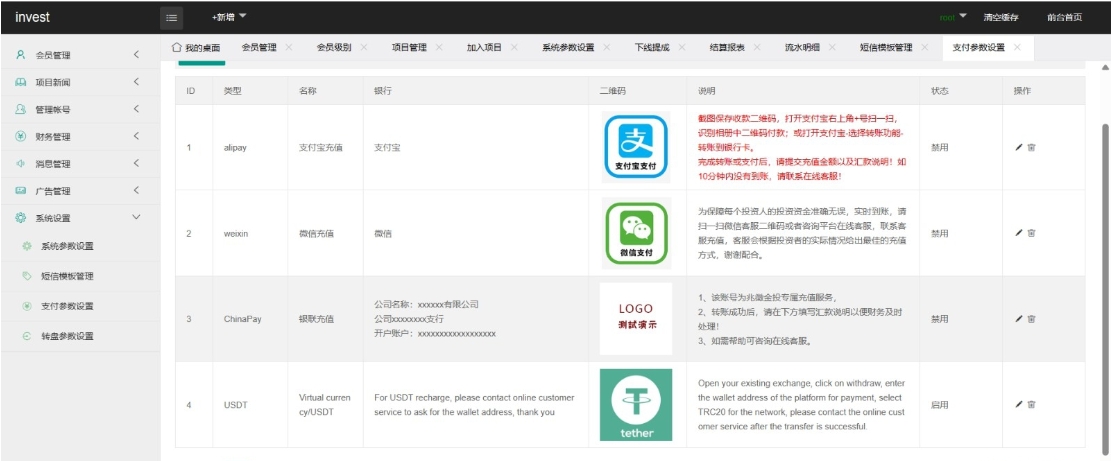Image resolution: width=1111 pixels, height=461 pixels.
Task: Delete the USDT payment row
Action: coord(1031,404)
